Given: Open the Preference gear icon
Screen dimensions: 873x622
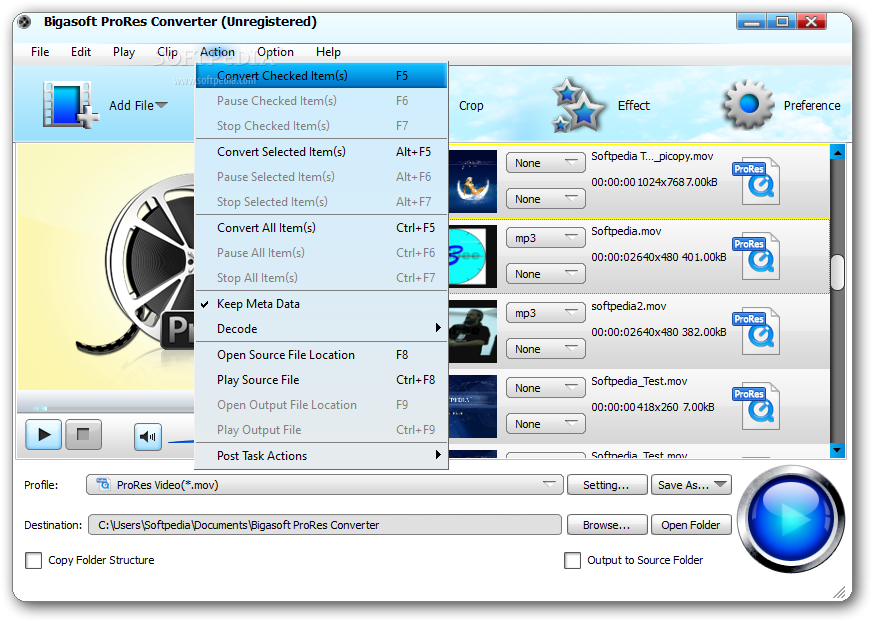Looking at the screenshot, I should pyautogui.click(x=749, y=105).
